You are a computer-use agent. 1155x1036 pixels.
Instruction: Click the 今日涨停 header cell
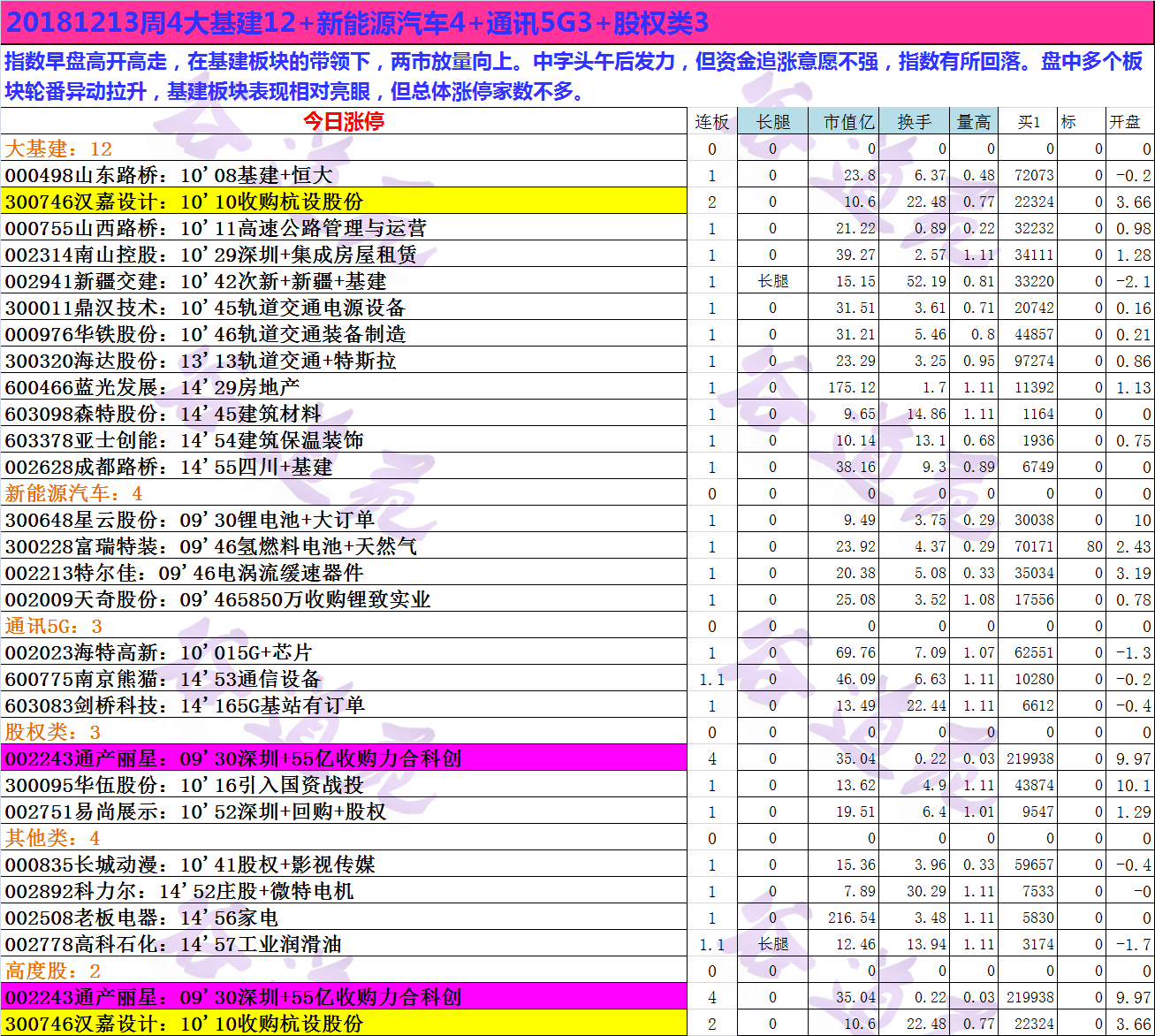(344, 121)
